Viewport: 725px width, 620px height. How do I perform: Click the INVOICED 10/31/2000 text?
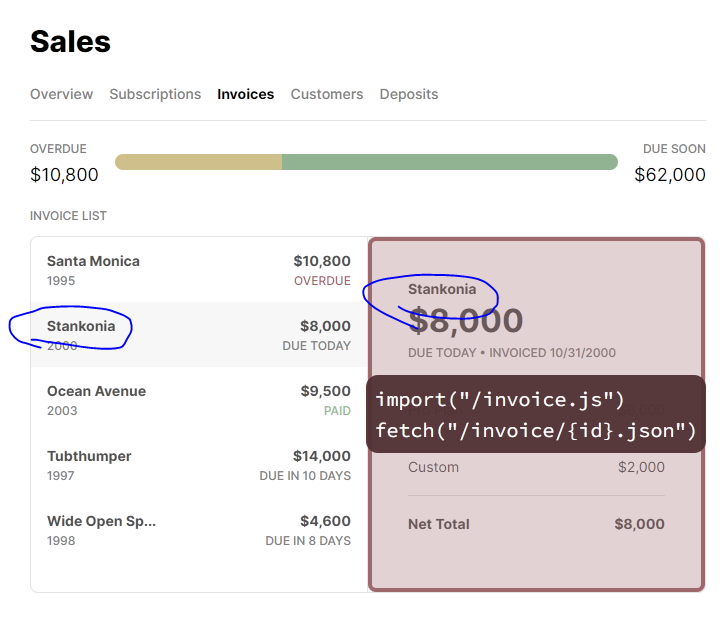coord(553,353)
